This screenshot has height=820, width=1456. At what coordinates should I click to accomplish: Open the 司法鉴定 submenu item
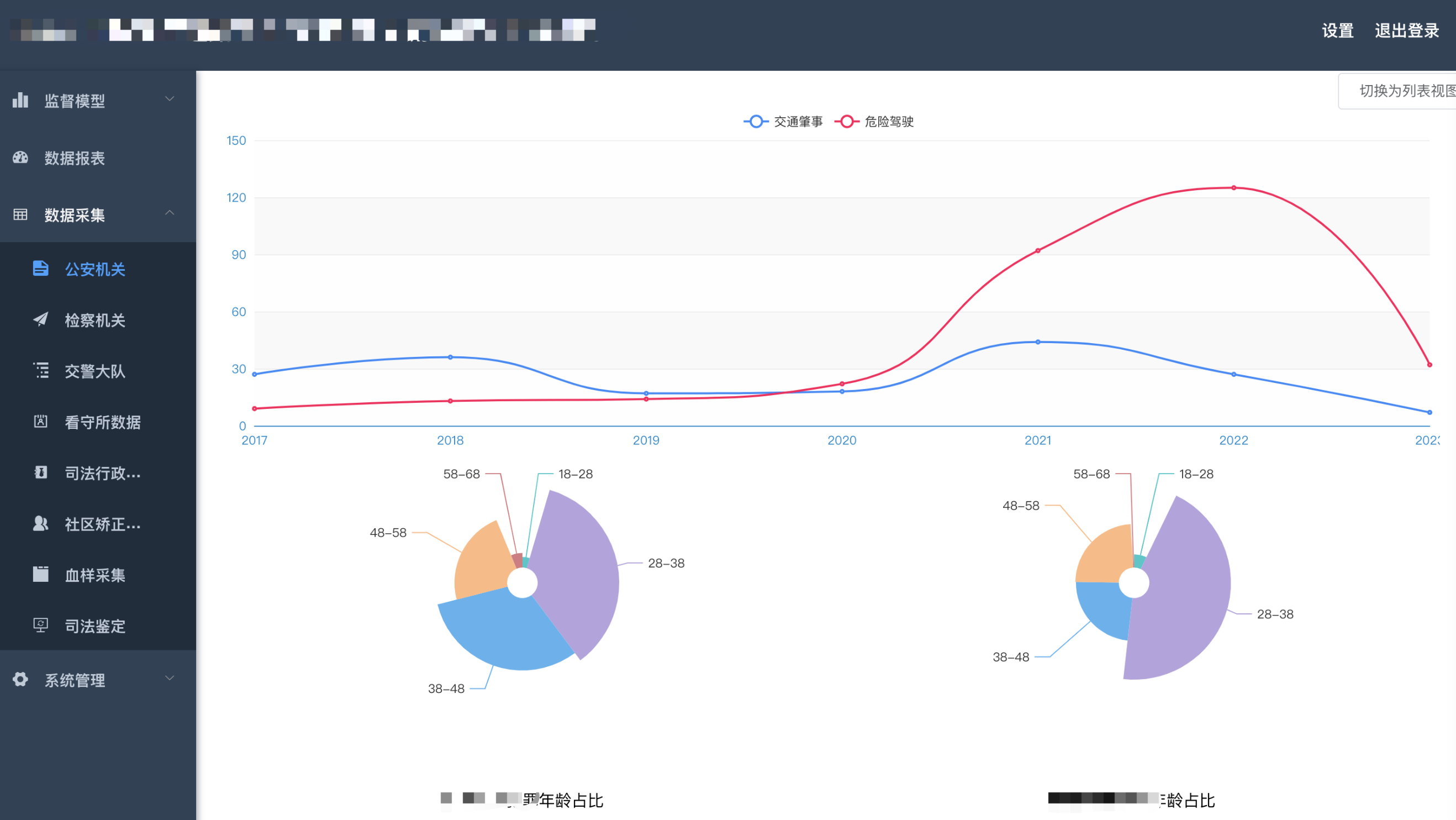98,625
